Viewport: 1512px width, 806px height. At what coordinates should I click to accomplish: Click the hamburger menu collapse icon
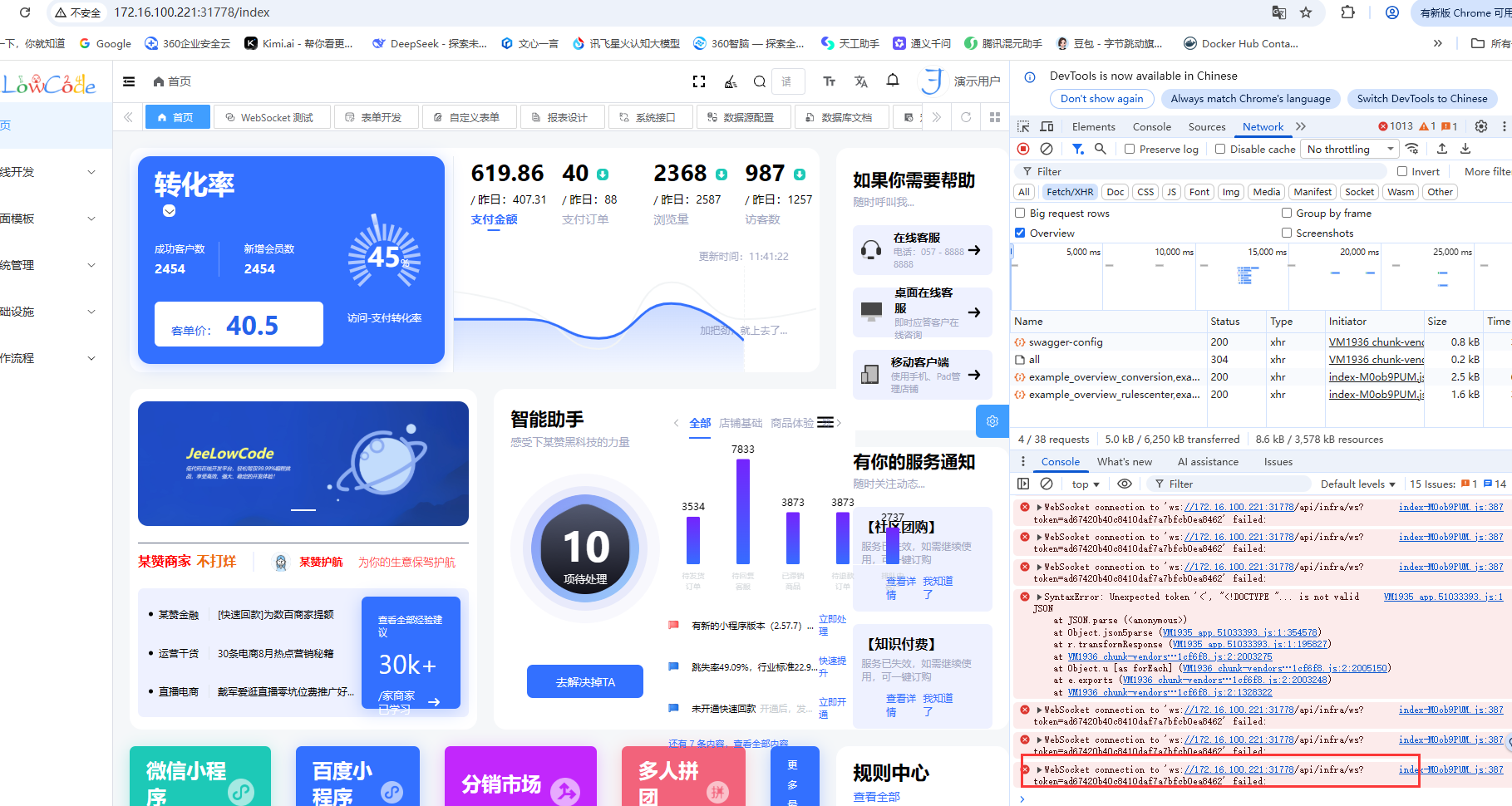(x=129, y=81)
